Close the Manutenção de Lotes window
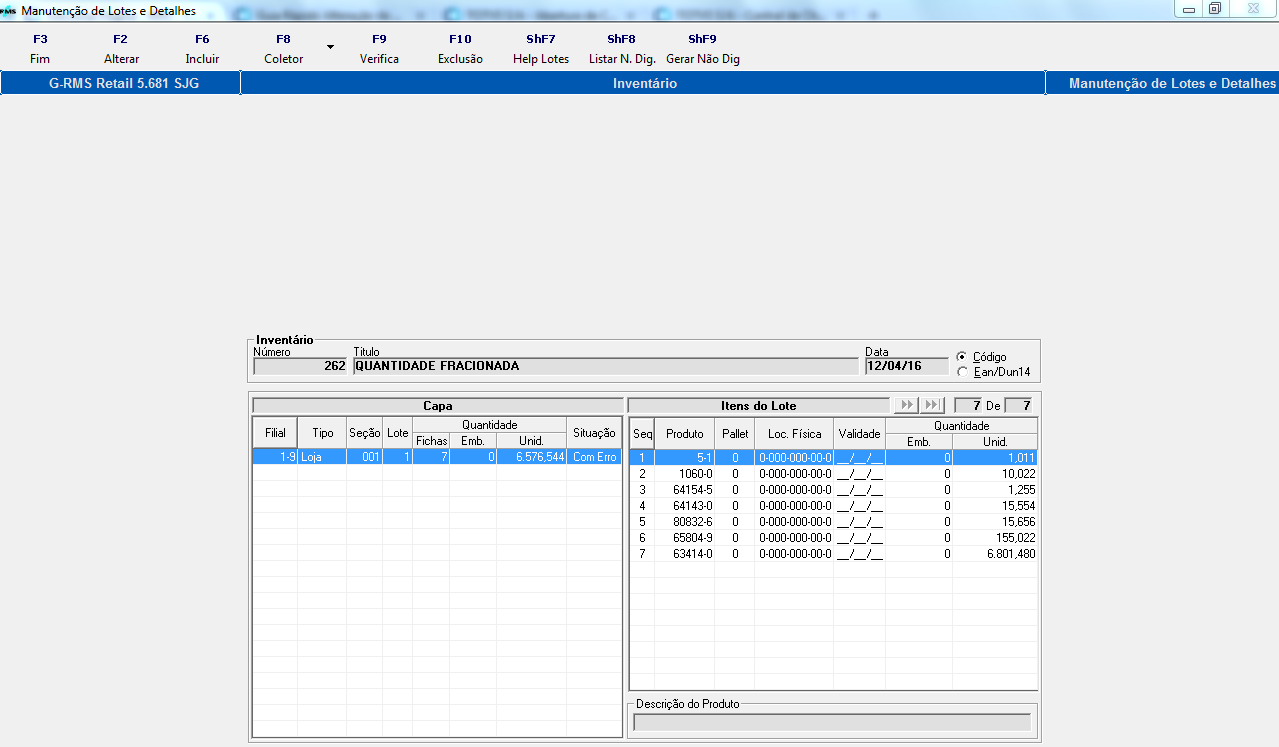Viewport: 1279px width, 747px height. coord(1251,9)
